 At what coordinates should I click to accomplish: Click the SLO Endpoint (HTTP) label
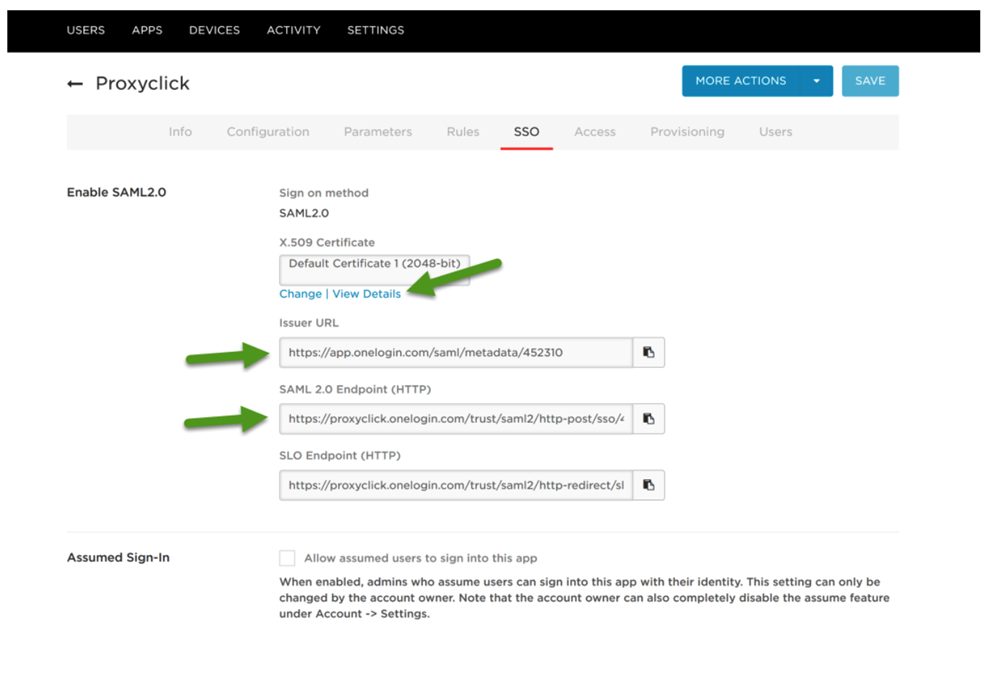pyautogui.click(x=340, y=455)
